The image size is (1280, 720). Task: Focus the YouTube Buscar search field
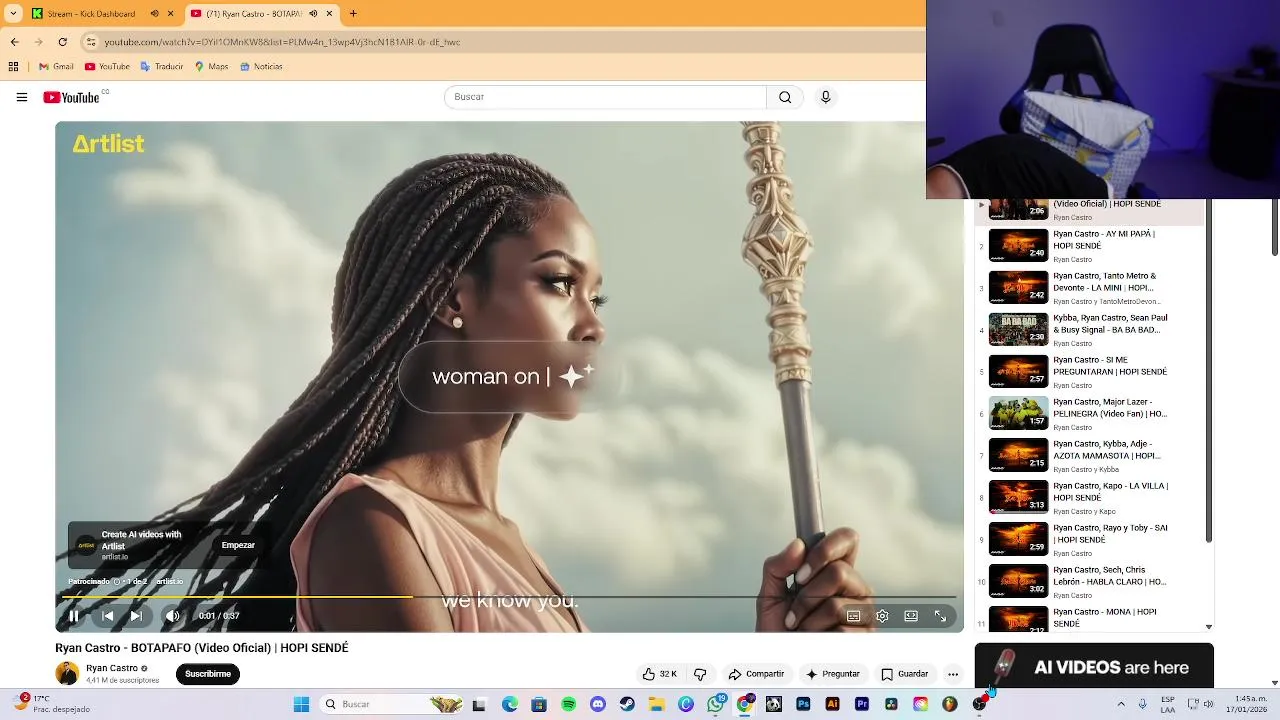[605, 97]
